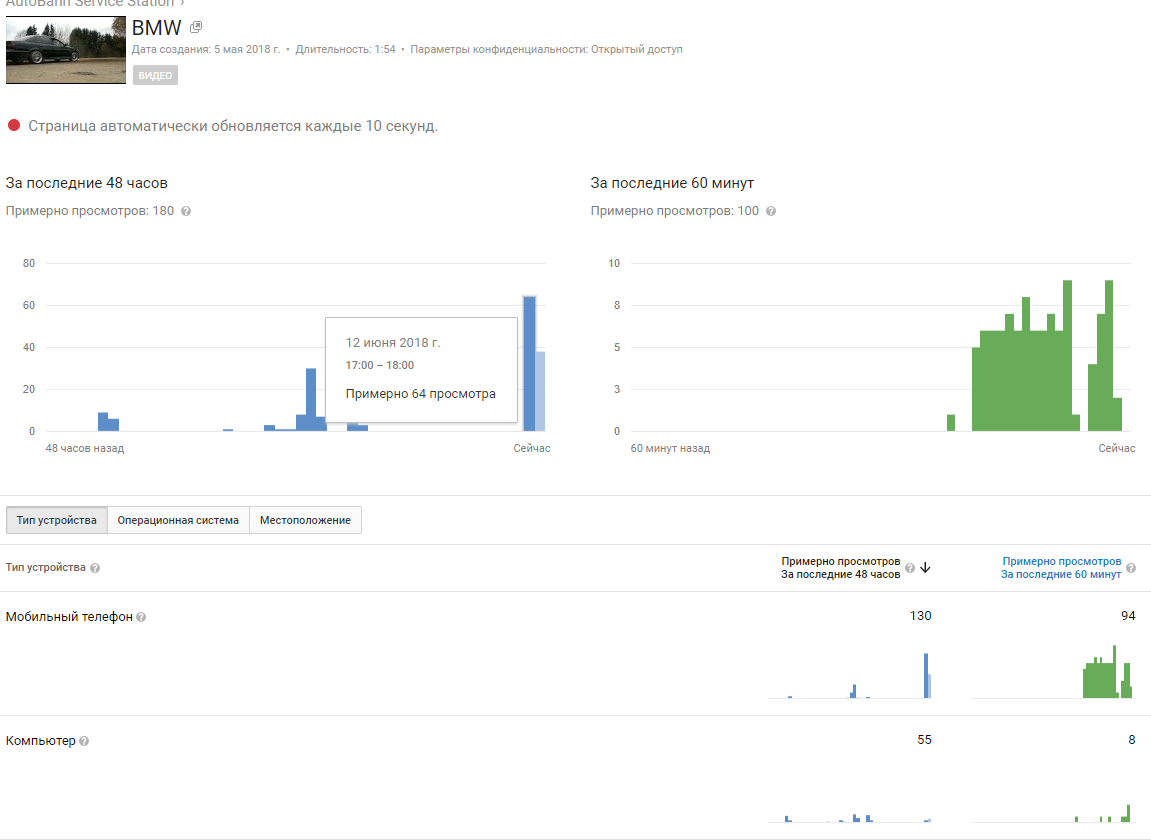
Task: Go to AutoBahn Service Station breadcrumb link
Action: point(90,3)
